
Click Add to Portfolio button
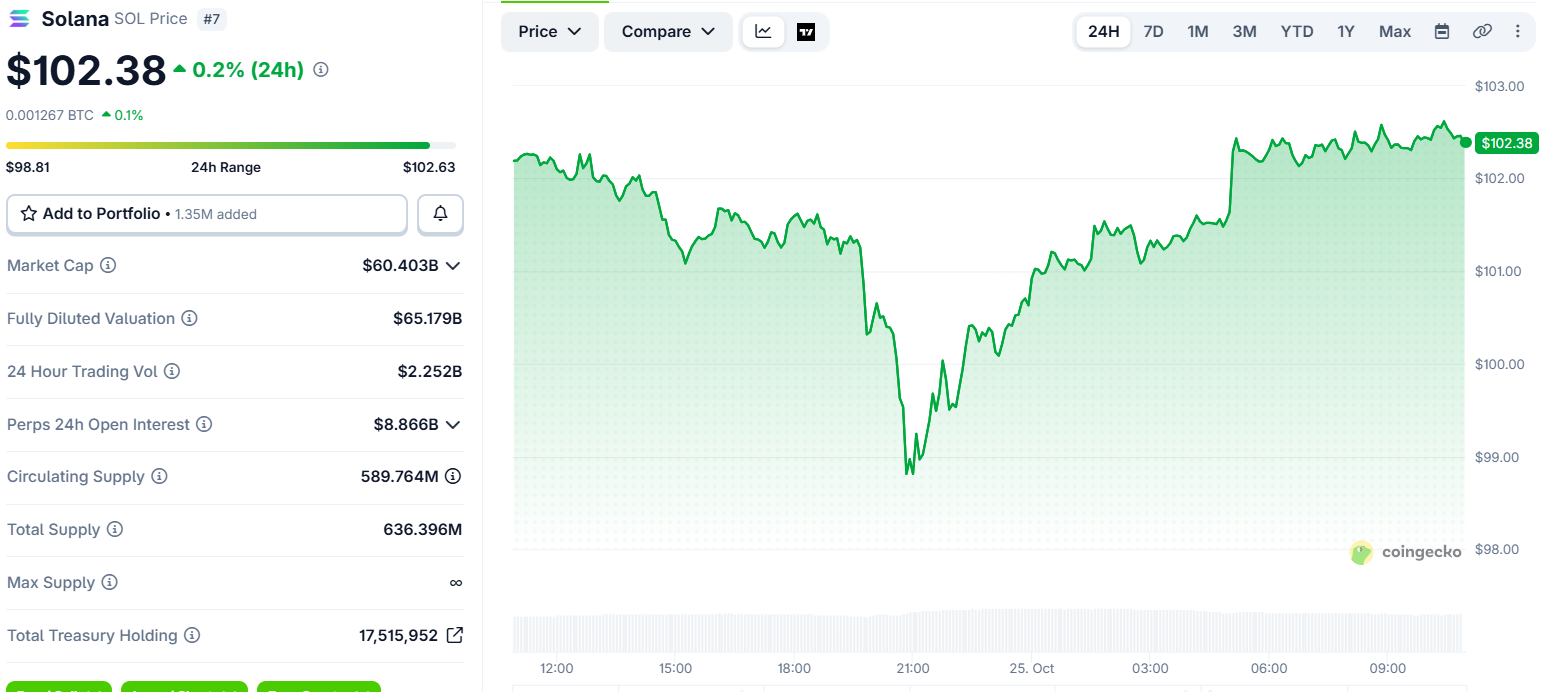tap(207, 214)
